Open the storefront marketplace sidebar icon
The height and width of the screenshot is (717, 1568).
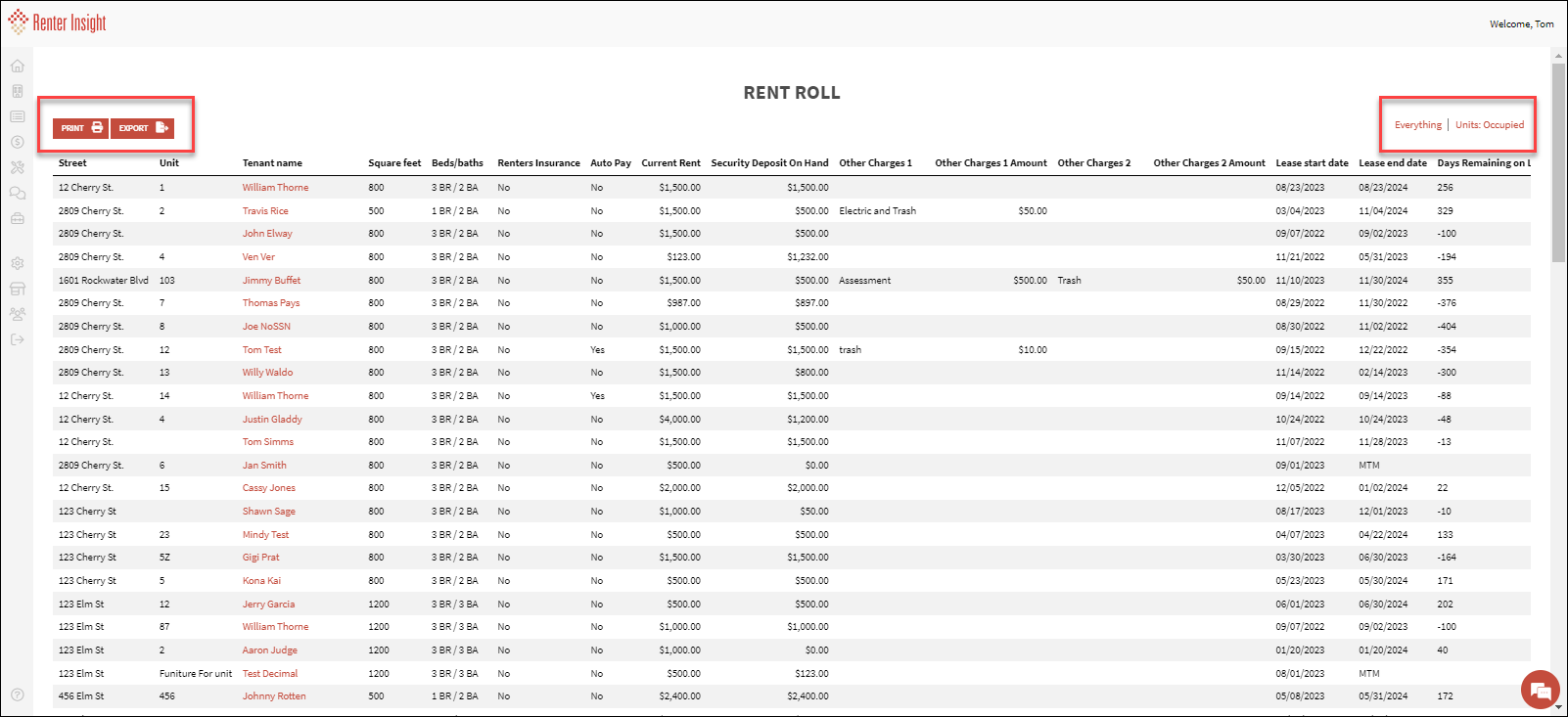(x=18, y=289)
